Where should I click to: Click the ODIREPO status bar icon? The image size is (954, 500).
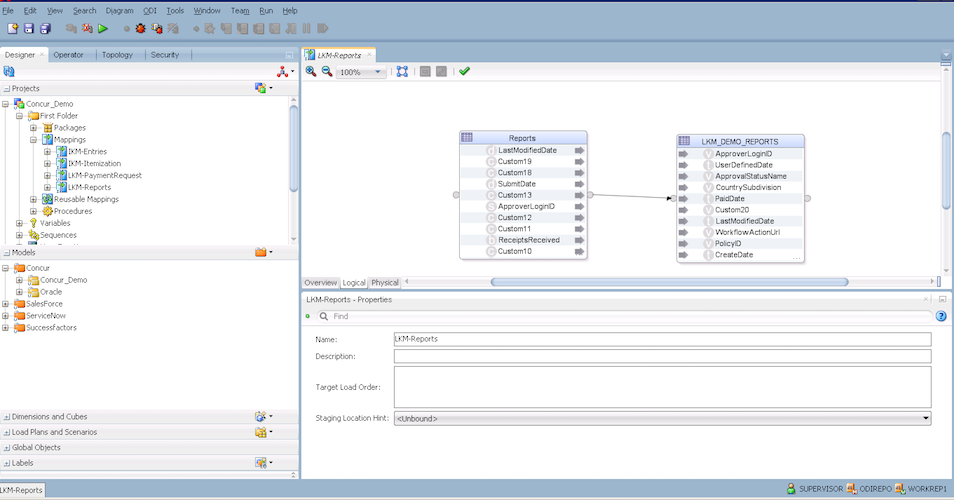pos(852,488)
